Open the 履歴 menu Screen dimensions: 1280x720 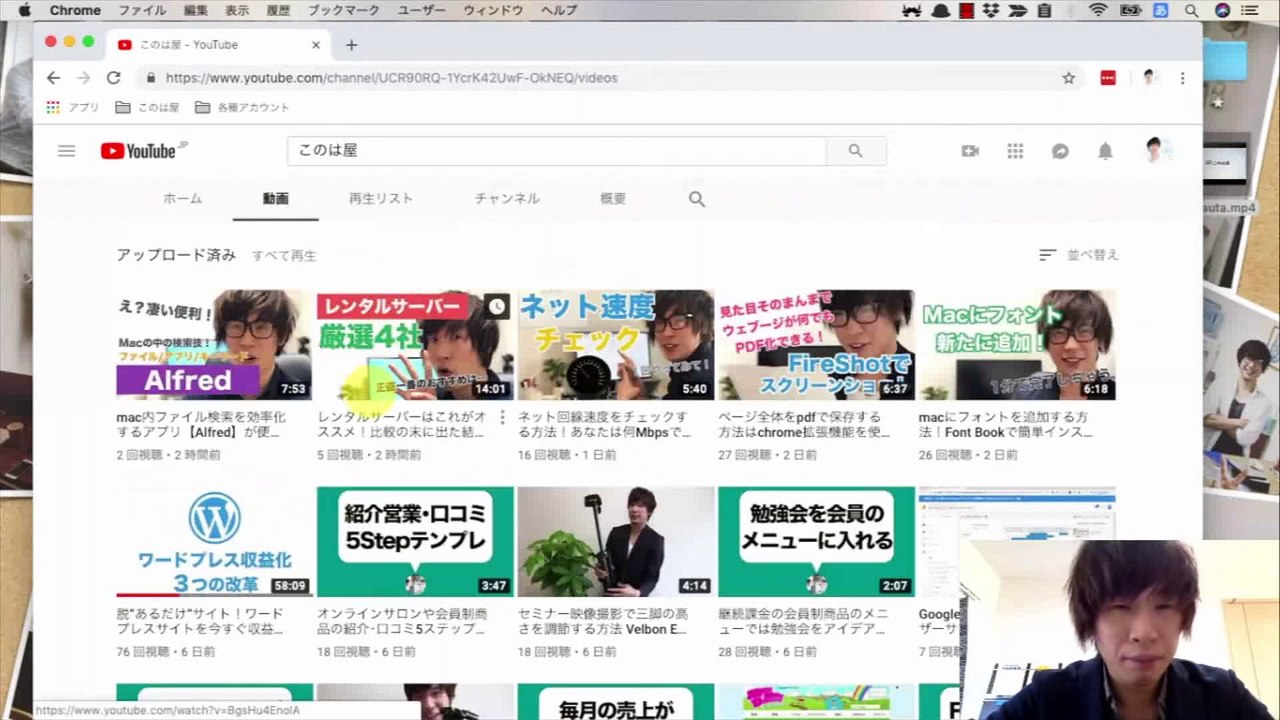[278, 10]
